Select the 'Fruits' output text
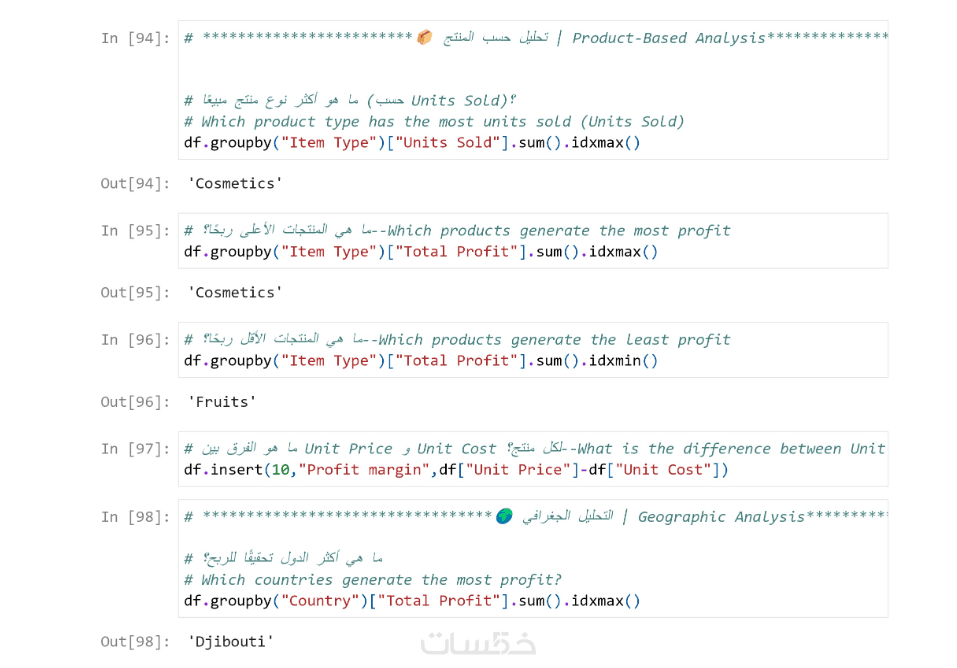This screenshot has width=957, height=668. [222, 401]
